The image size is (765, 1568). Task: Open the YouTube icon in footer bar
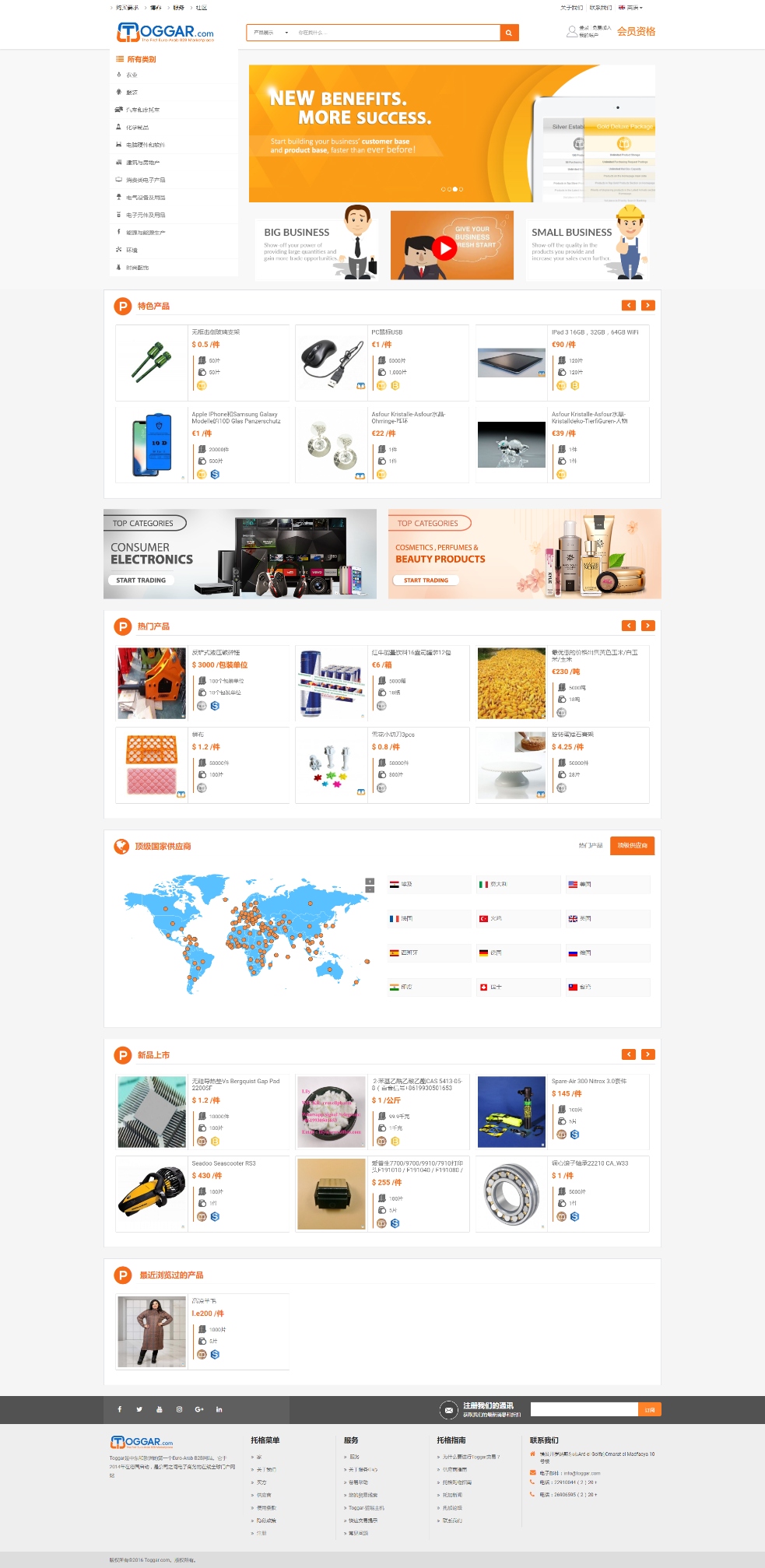160,1409
